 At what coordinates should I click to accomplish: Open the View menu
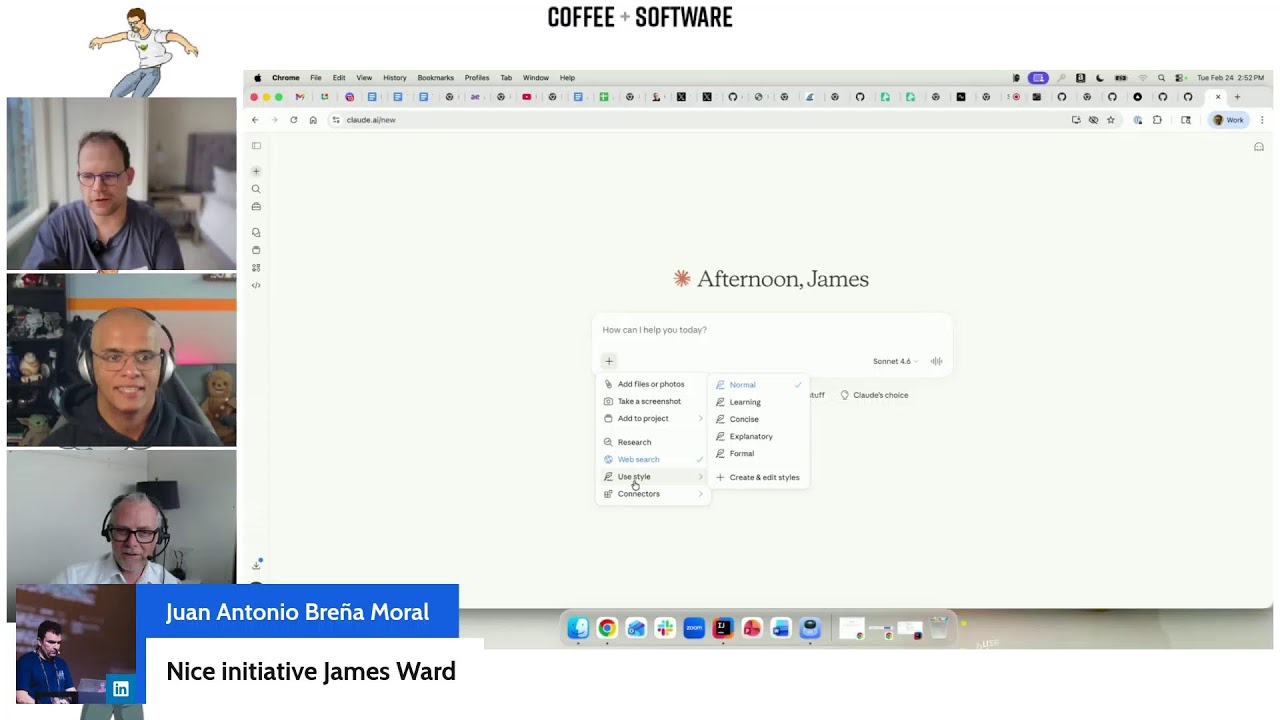[x=364, y=77]
